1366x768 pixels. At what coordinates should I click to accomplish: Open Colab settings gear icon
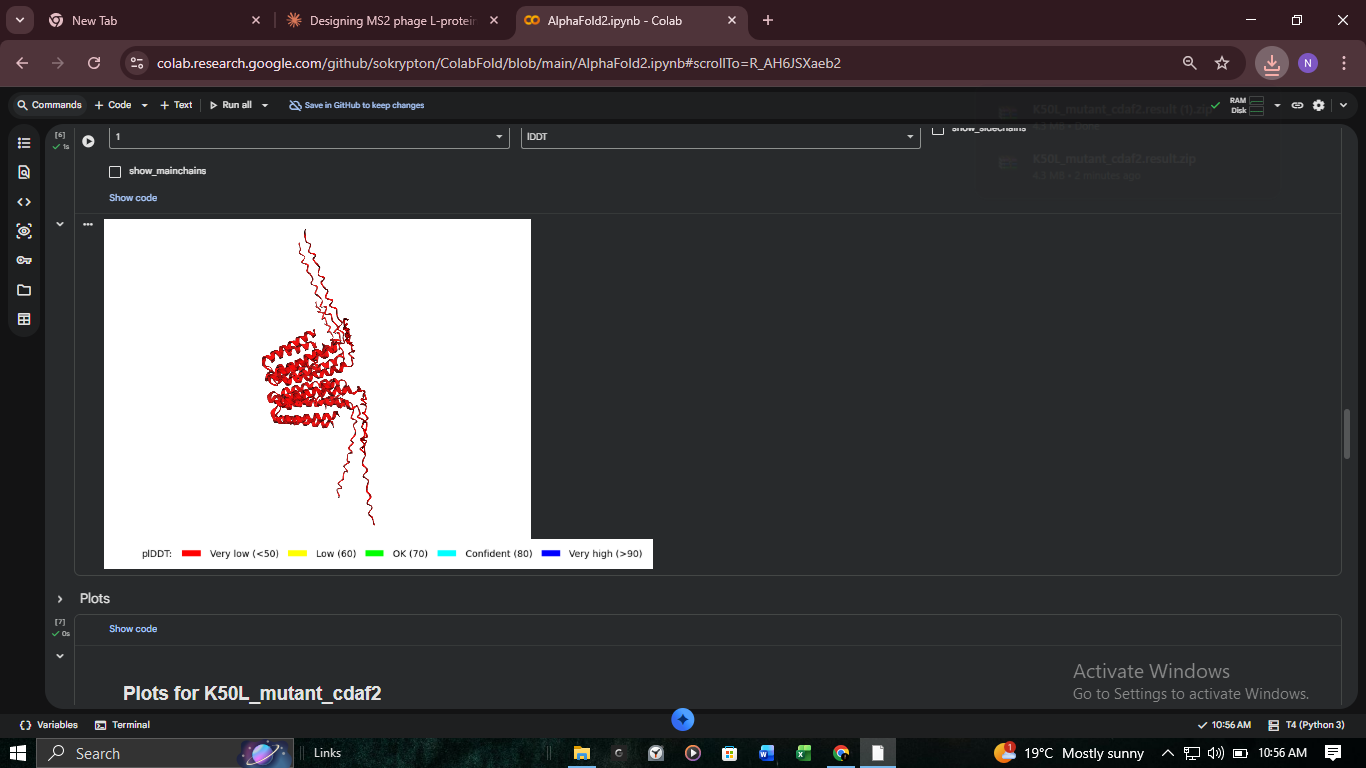tap(1319, 105)
